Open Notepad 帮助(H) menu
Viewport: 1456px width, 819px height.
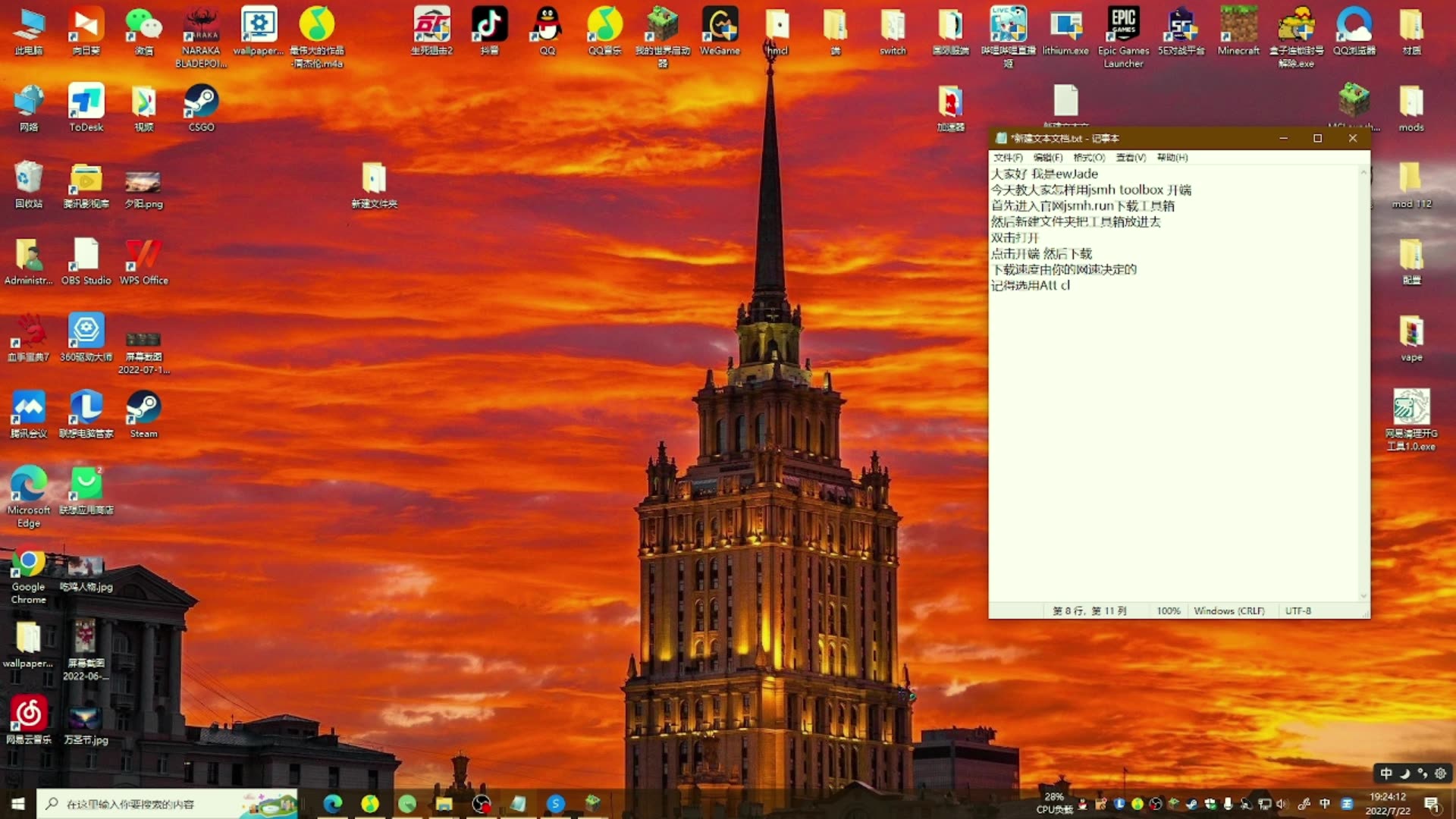(x=1172, y=158)
